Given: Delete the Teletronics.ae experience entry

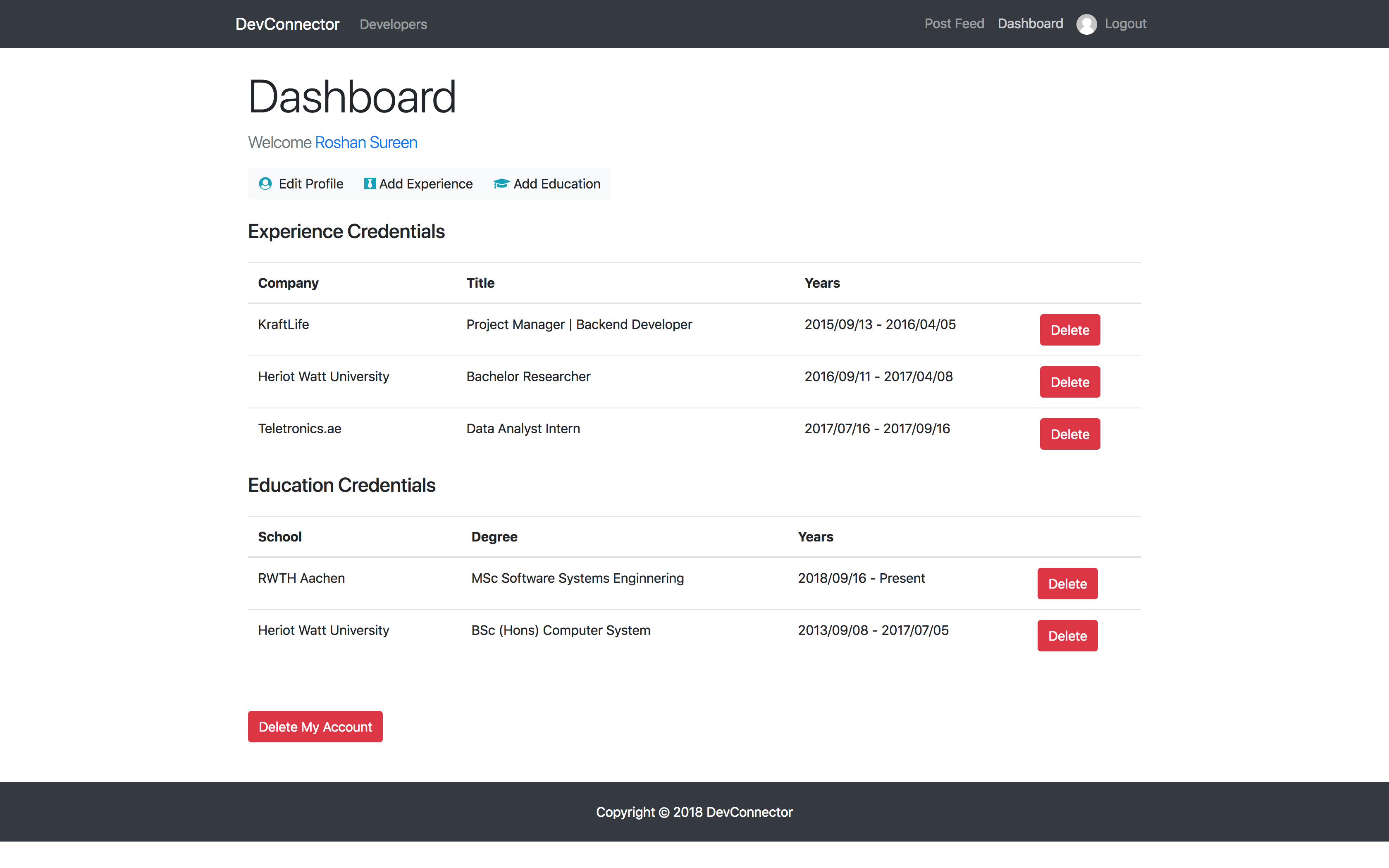Looking at the screenshot, I should (x=1070, y=434).
